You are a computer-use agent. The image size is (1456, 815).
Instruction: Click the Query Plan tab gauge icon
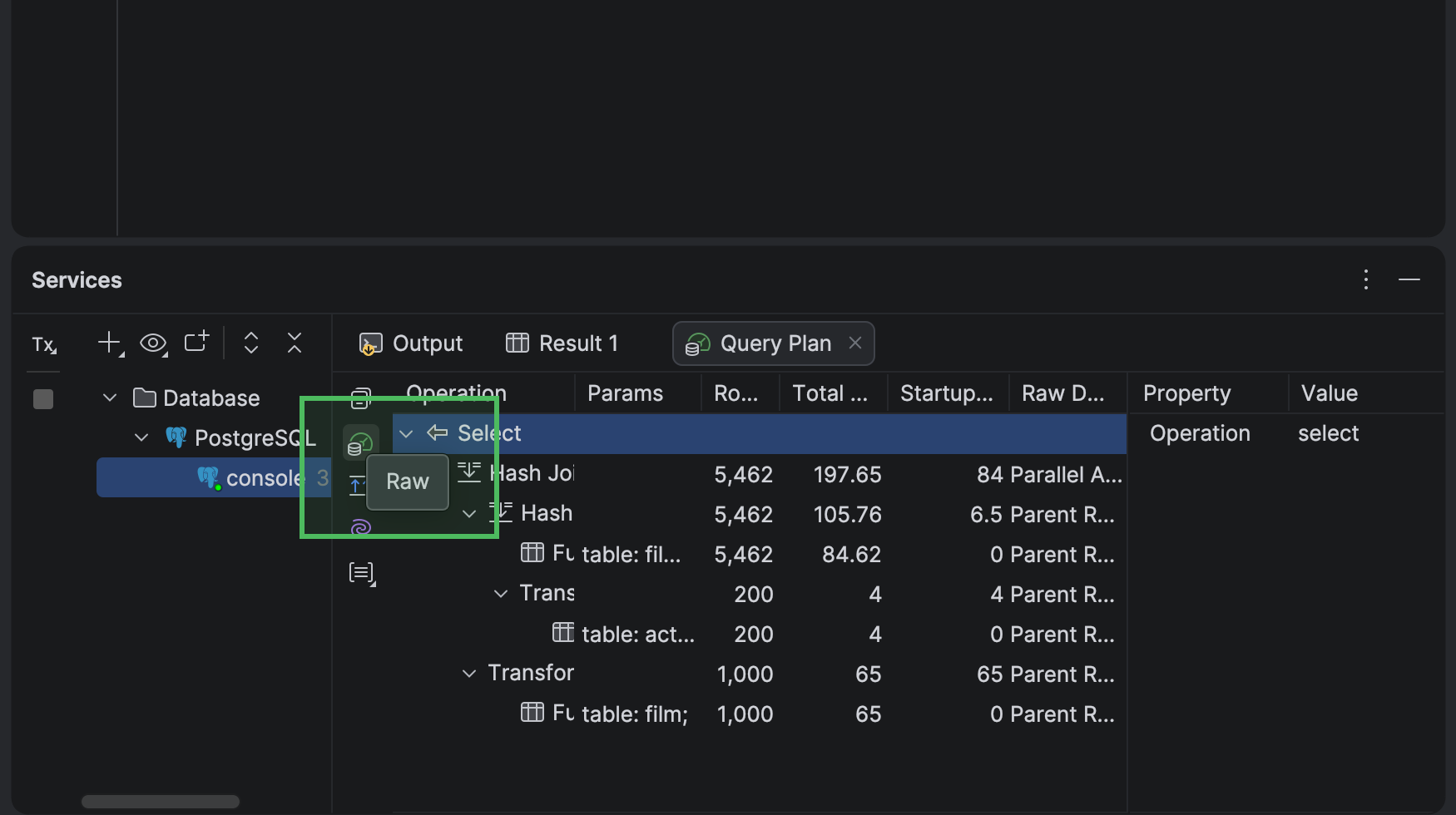tap(697, 343)
